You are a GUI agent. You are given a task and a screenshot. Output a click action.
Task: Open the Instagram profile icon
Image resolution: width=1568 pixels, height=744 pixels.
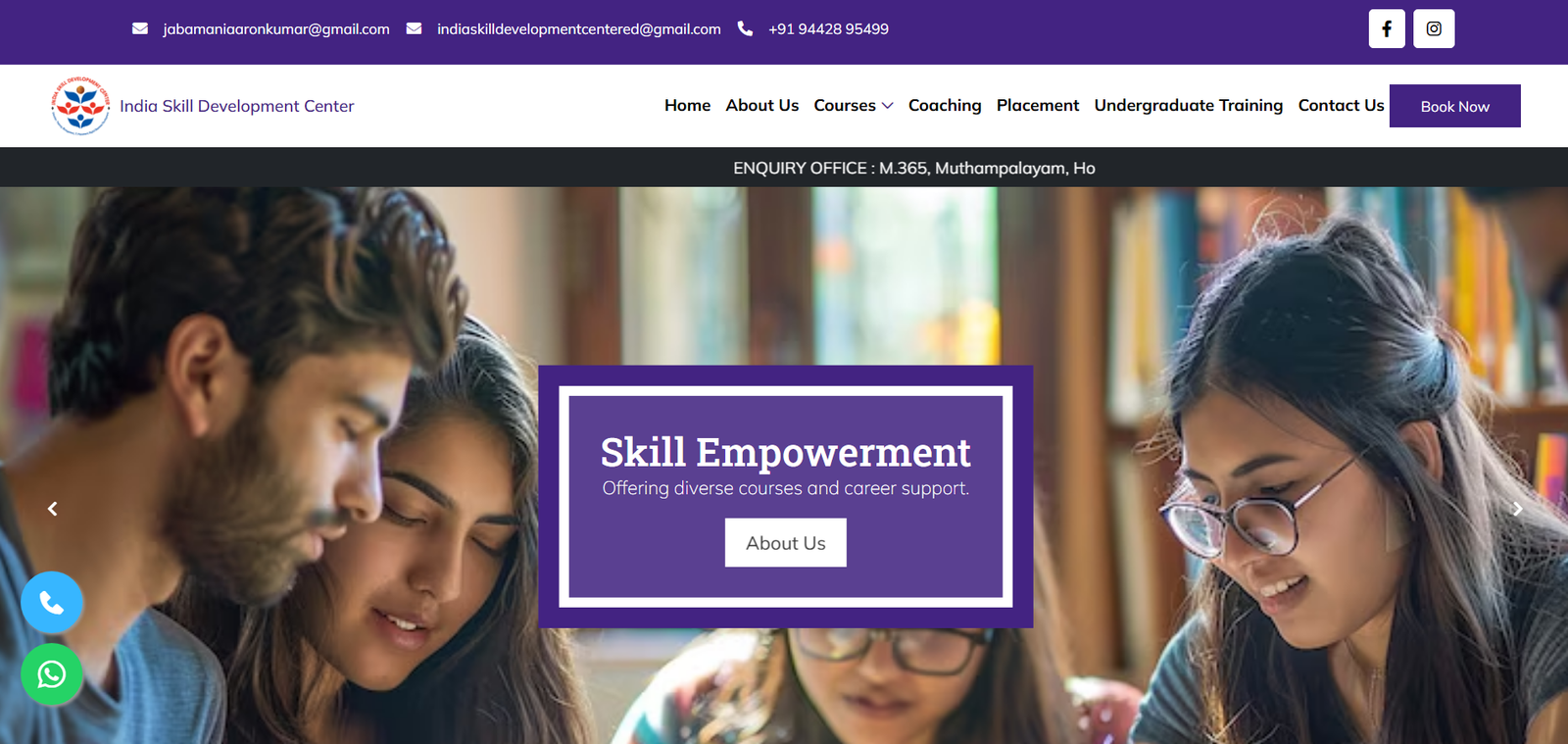click(x=1434, y=28)
